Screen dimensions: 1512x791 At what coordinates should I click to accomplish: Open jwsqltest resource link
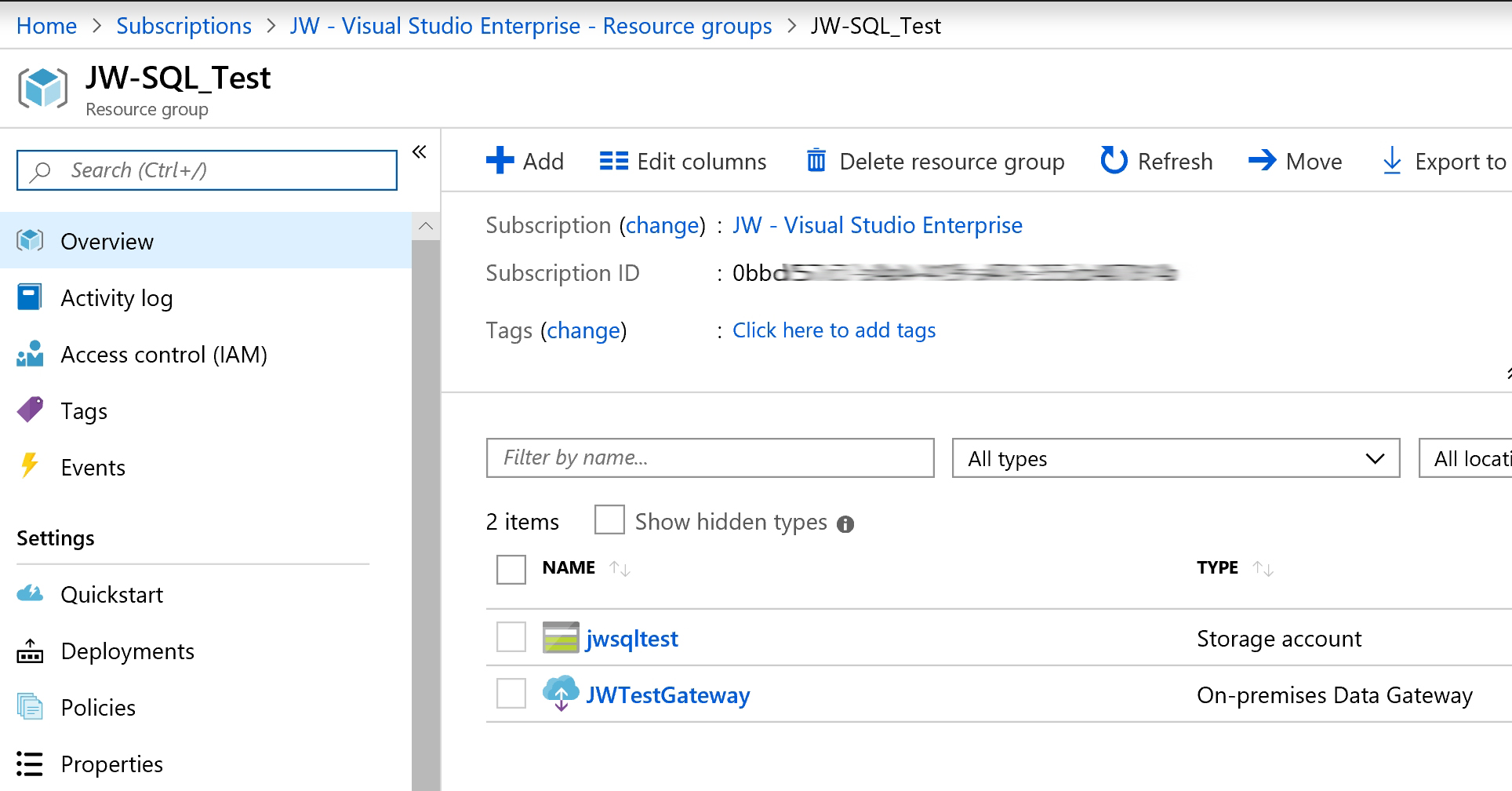click(x=632, y=639)
